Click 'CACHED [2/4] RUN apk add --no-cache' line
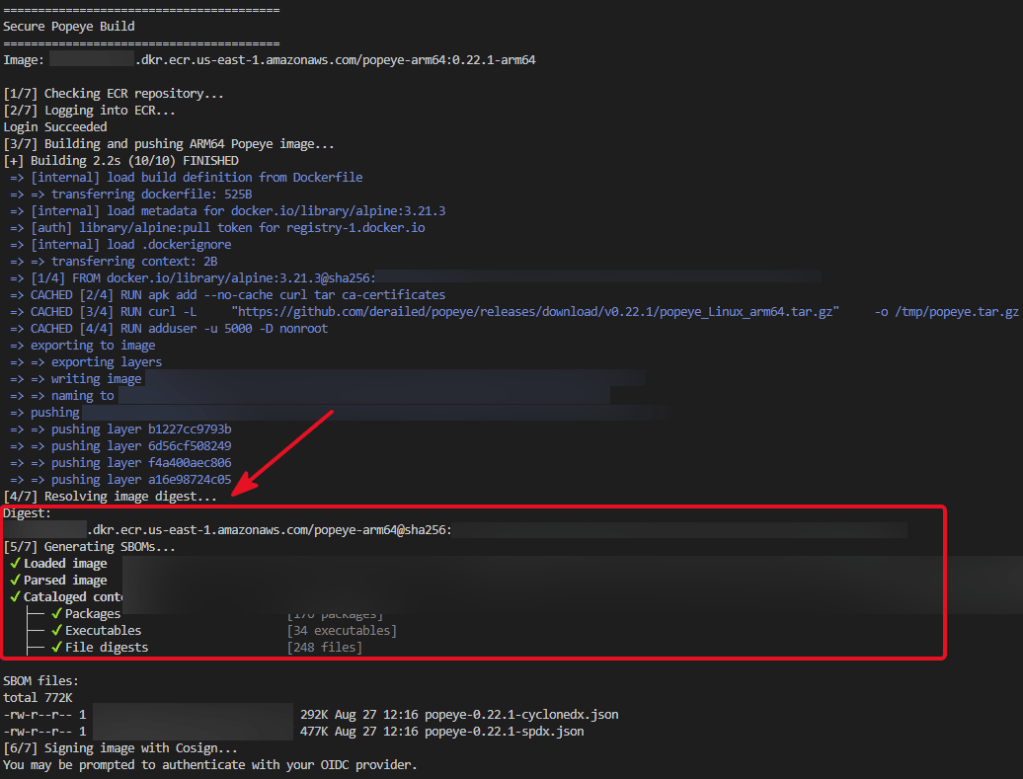Image resolution: width=1023 pixels, height=779 pixels. (227, 295)
